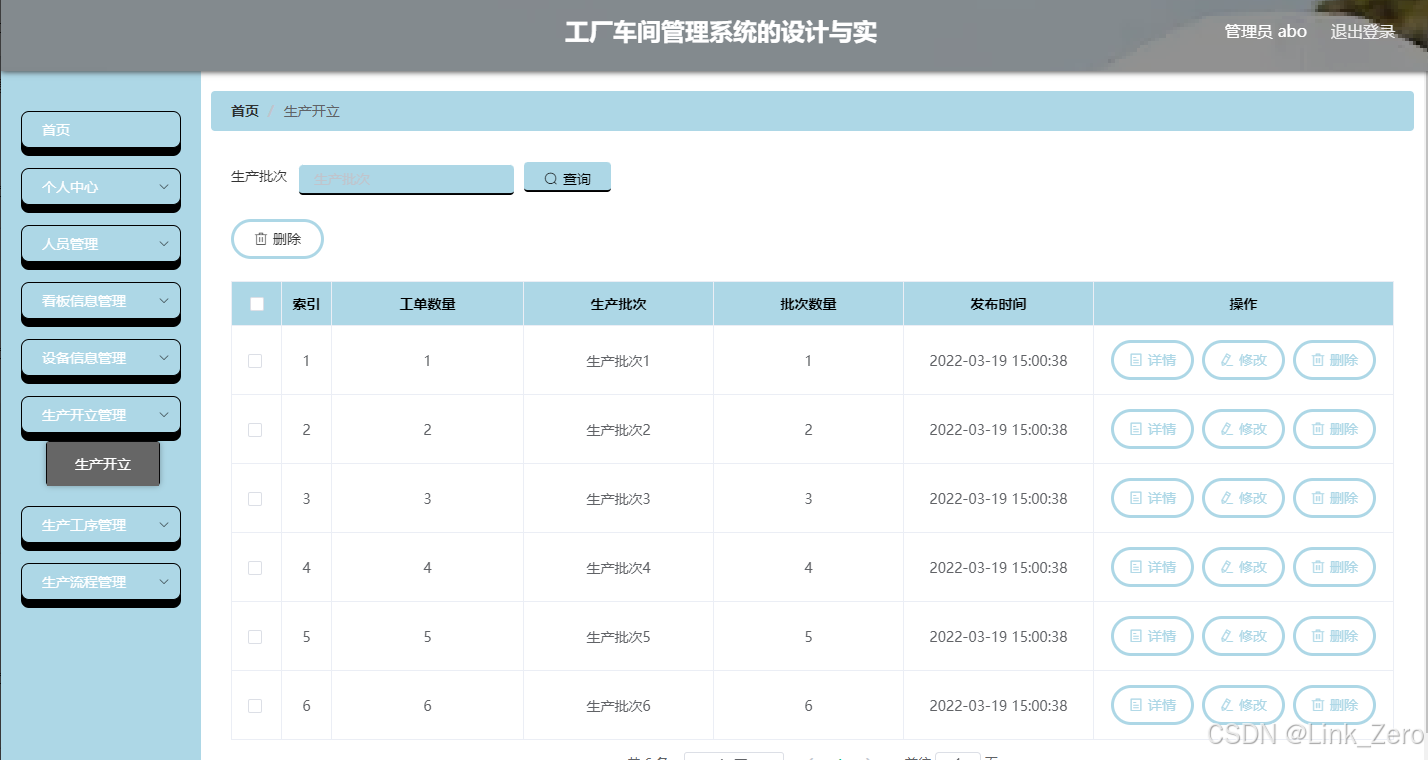This screenshot has width=1428, height=760.
Task: Expand the 人员管理 sidebar menu
Action: [x=100, y=243]
